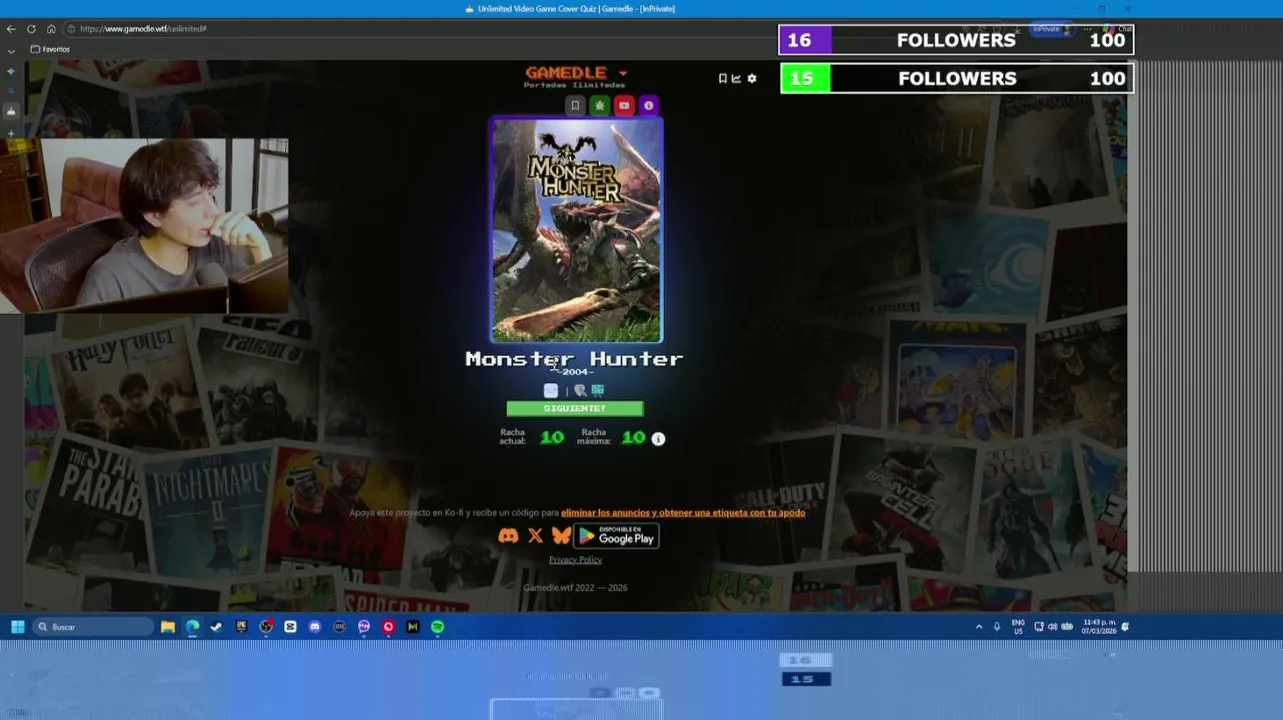Open the Bluesky butterfly icon in footer
The image size is (1283, 720).
(561, 536)
